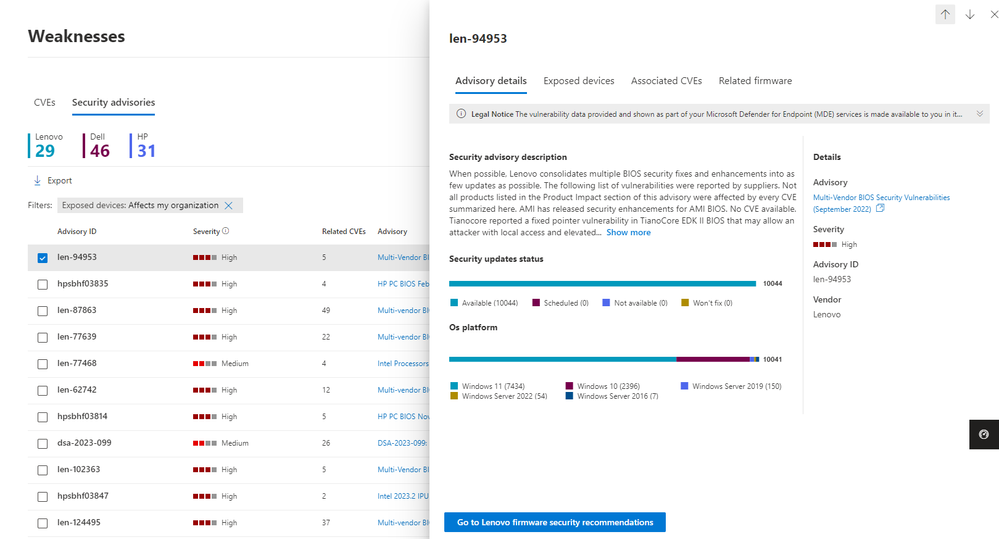Filter by Dell count 46
The image size is (999, 539).
pos(97,145)
